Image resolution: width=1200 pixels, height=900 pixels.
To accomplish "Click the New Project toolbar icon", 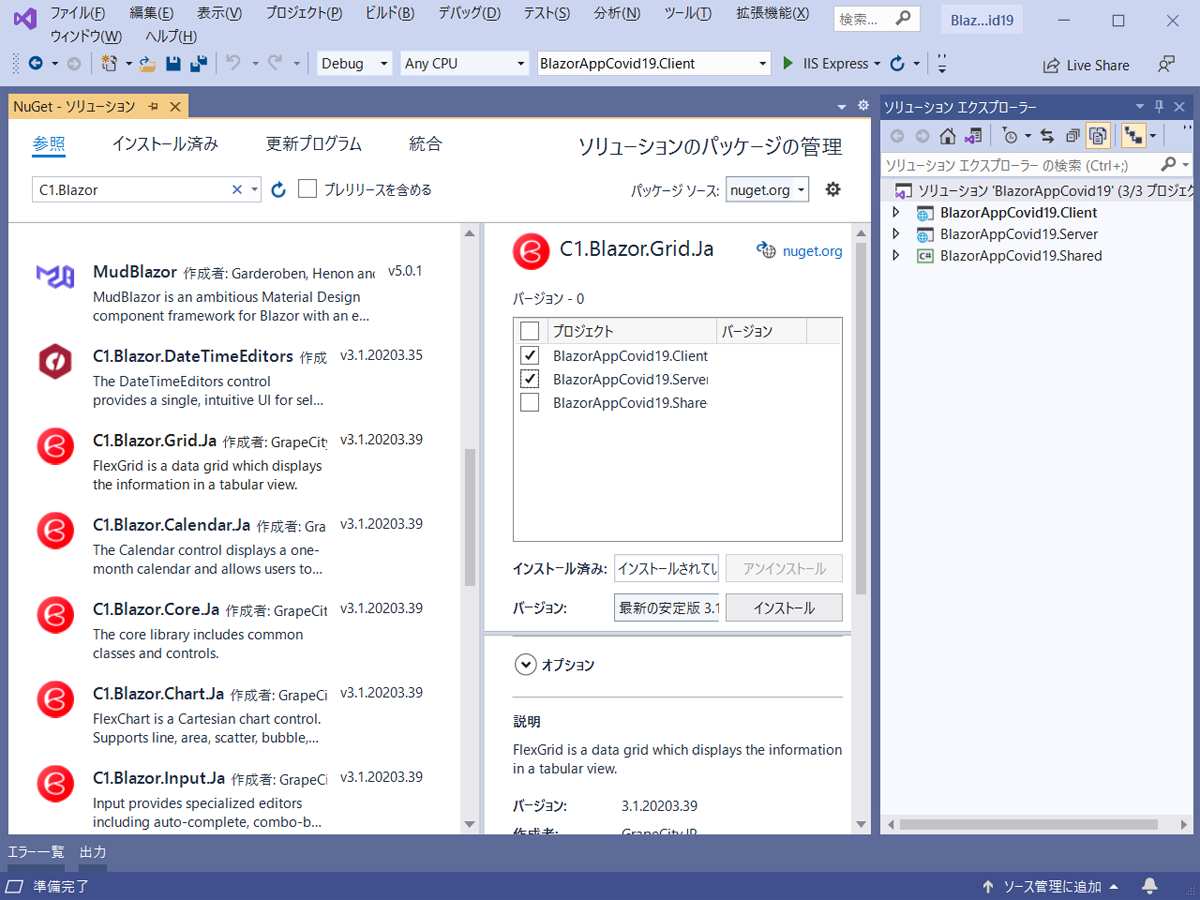I will (109, 63).
